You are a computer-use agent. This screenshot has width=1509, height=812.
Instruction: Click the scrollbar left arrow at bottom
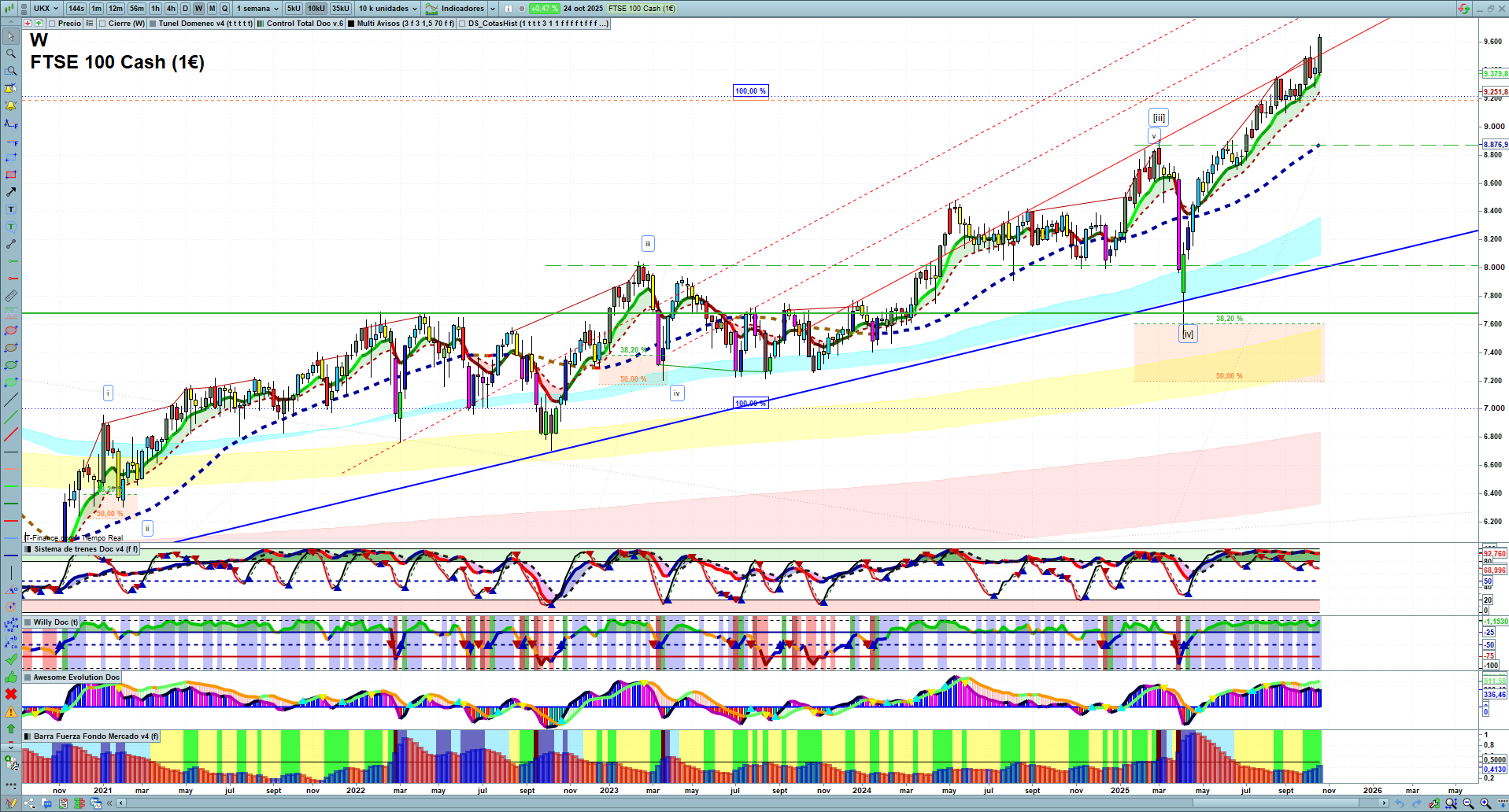point(120,803)
